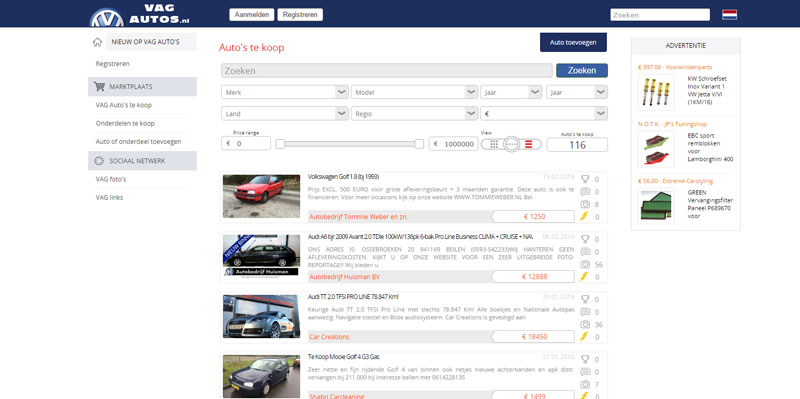This screenshot has width=800, height=399.
Task: Open Sociaal Netwerk sidebar section
Action: (142, 161)
